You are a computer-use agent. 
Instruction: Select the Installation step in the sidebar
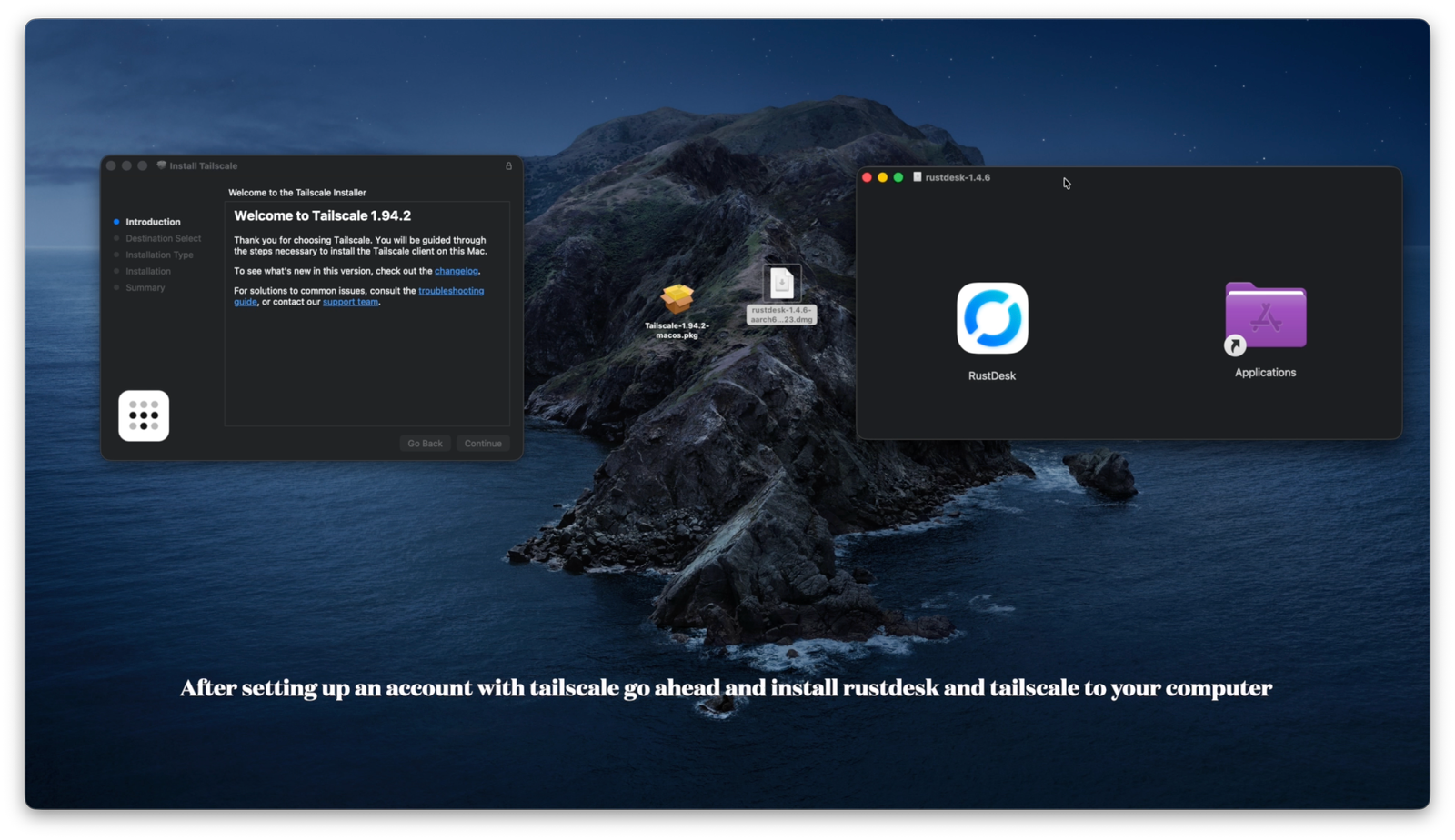[x=148, y=271]
